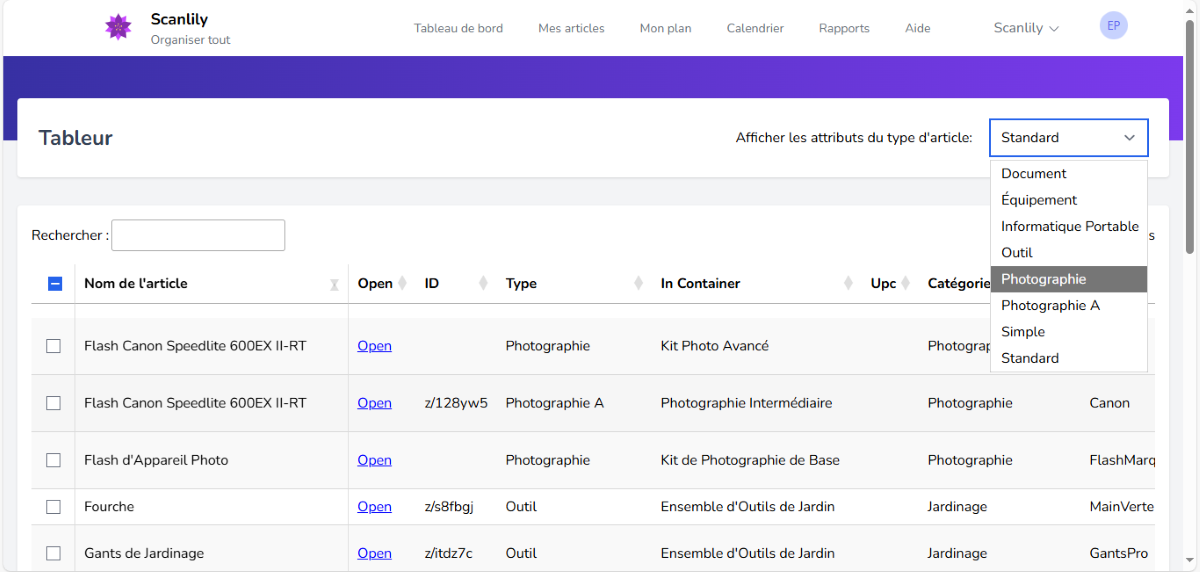Select Gants de Jardinage row checkbox
Viewport: 1200px width, 572px height.
pyautogui.click(x=54, y=553)
